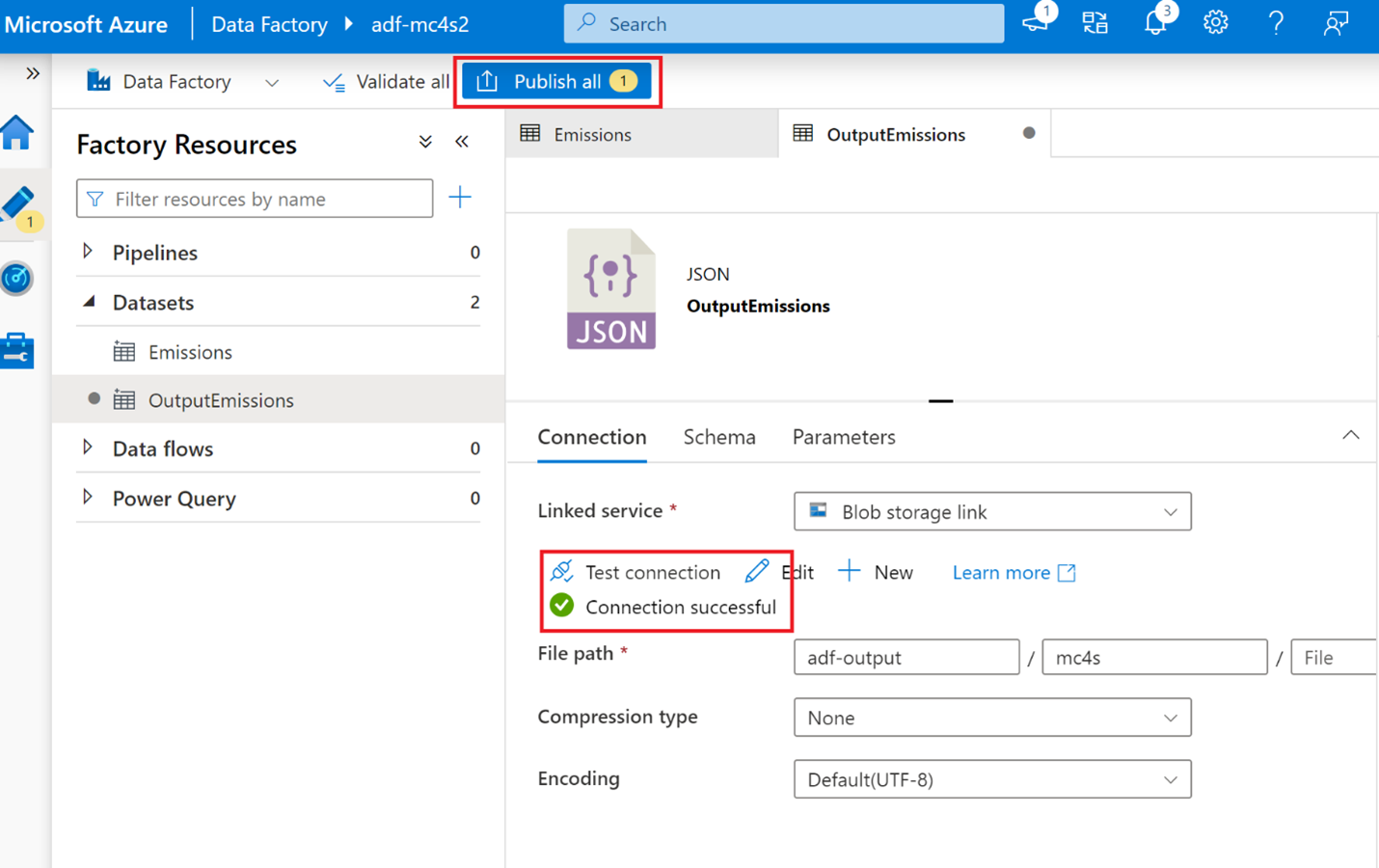Viewport: 1379px width, 868px height.
Task: Open the Learn more link
Action: [1014, 573]
